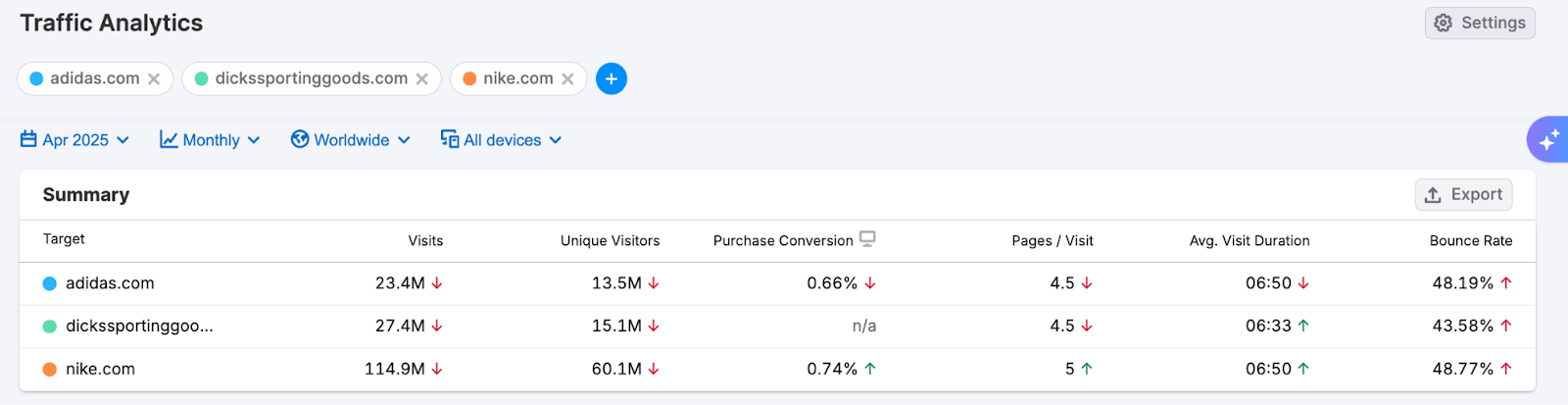Remove adidas.com from the comparison

tap(154, 79)
